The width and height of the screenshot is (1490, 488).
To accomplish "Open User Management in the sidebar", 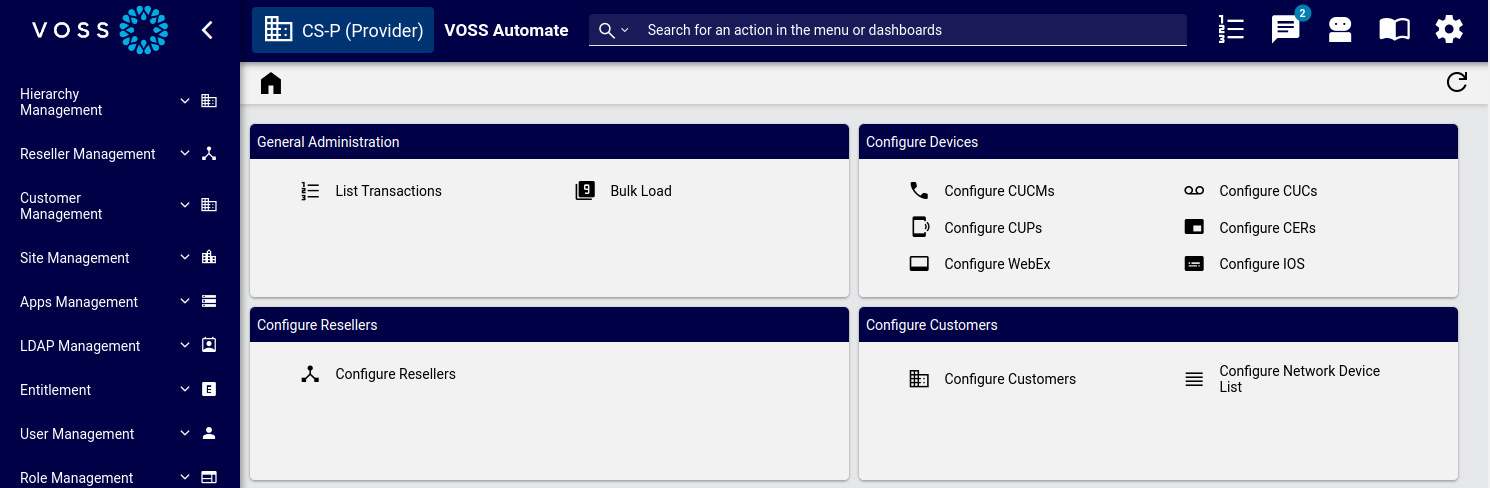I will [77, 434].
